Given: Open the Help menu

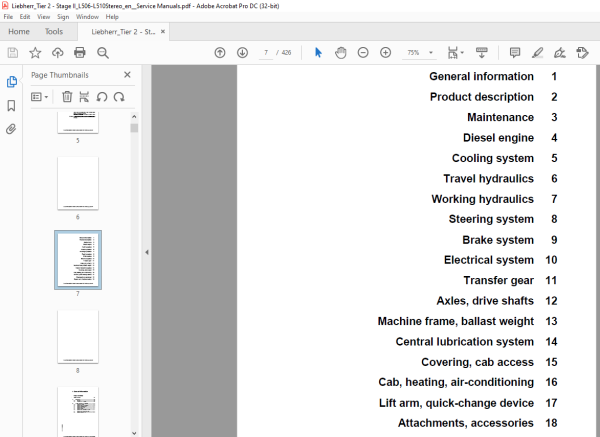Looking at the screenshot, I should (112, 17).
